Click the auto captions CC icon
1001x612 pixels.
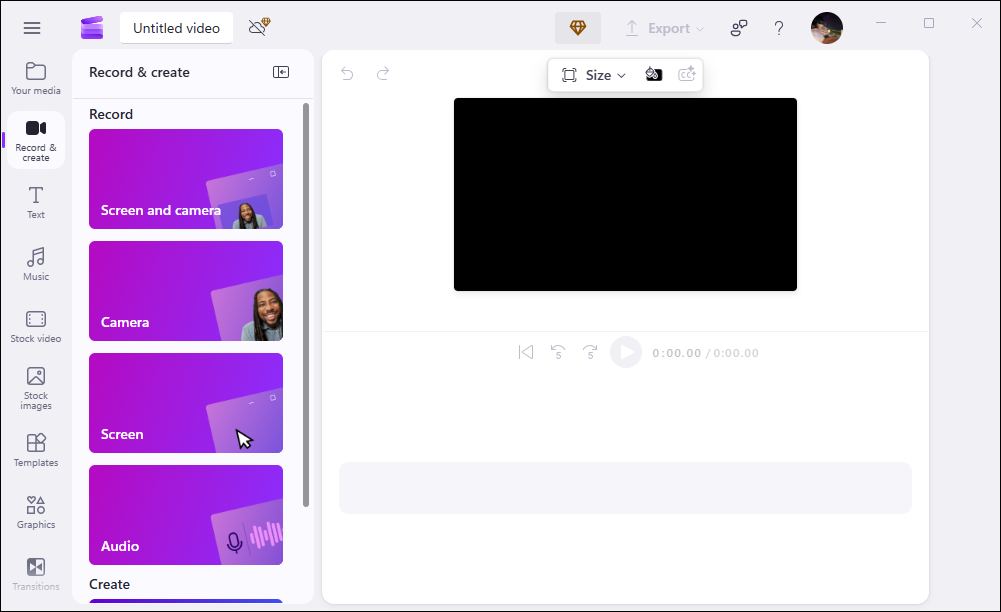(x=687, y=74)
